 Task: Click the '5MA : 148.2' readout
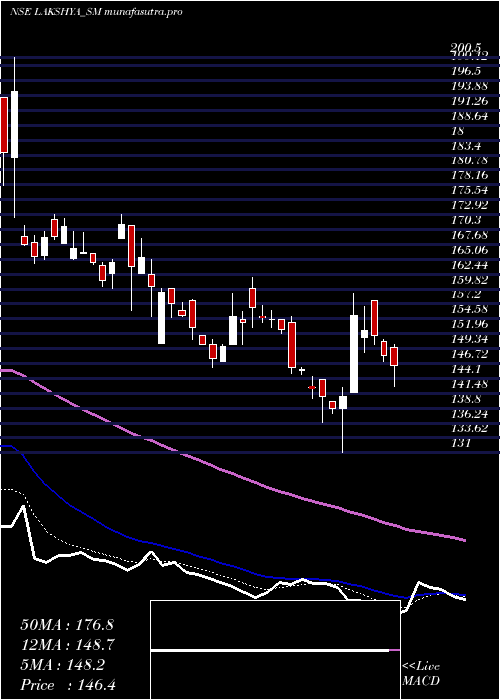(62, 665)
